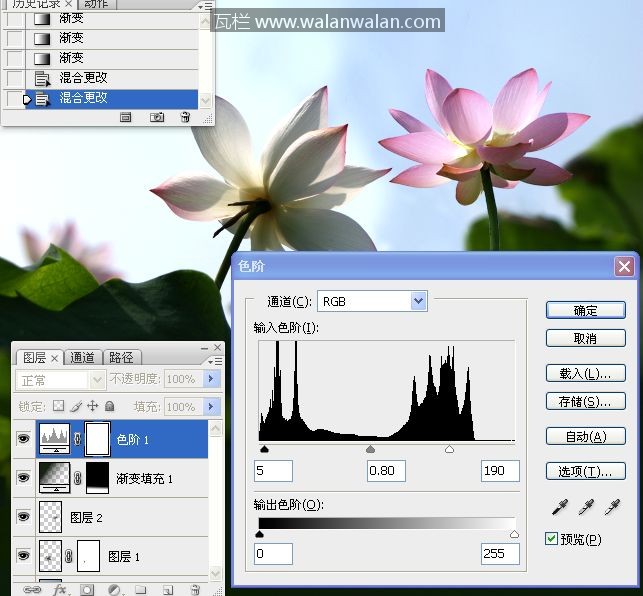Click the add layer style fx icon
Image resolution: width=643 pixels, height=596 pixels.
tap(60, 590)
